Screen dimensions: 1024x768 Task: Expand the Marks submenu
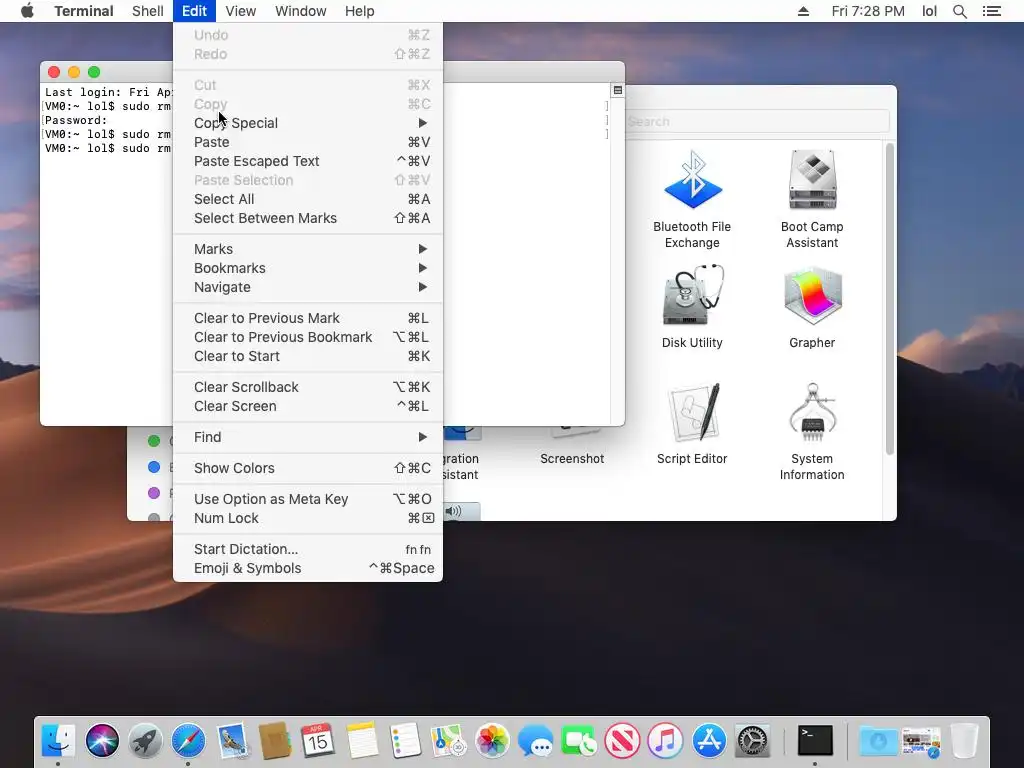point(308,249)
